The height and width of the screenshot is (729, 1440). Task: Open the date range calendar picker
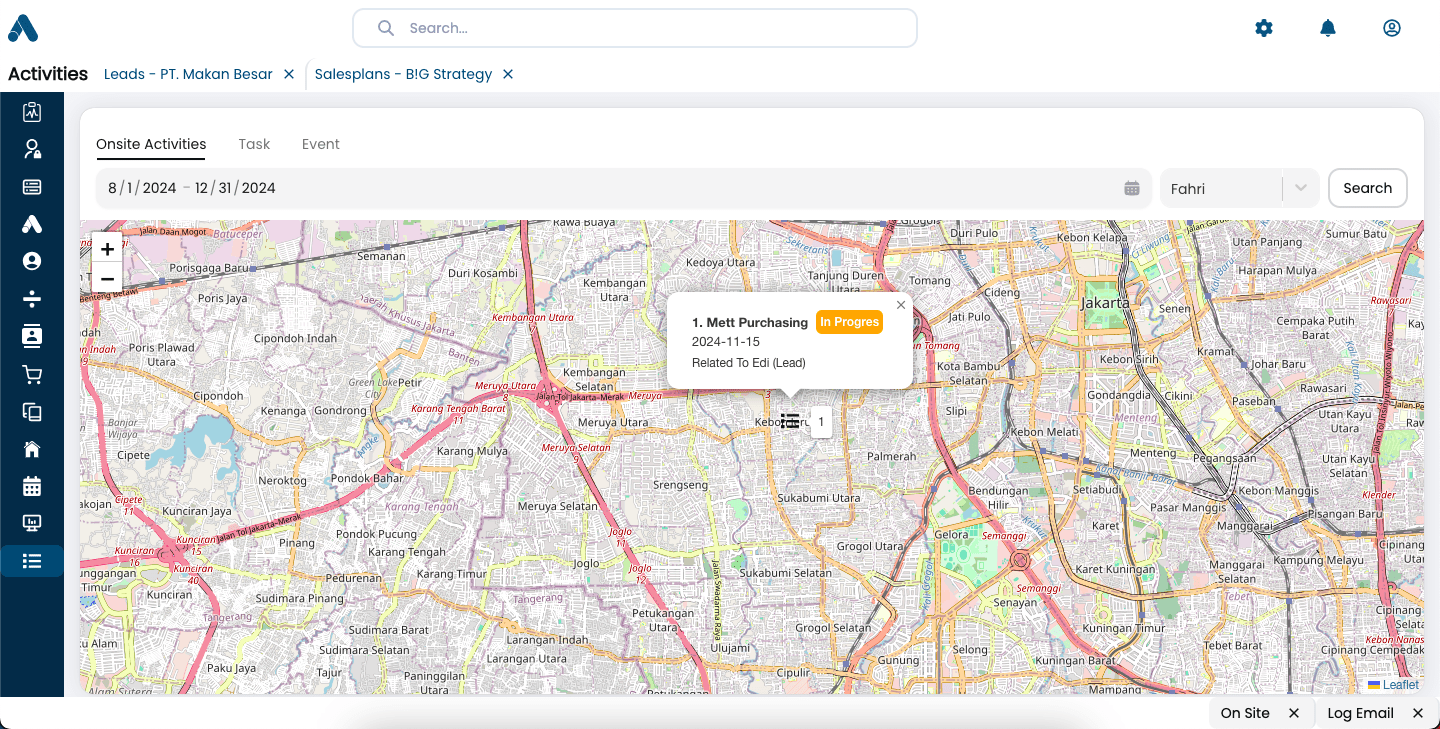[1132, 188]
